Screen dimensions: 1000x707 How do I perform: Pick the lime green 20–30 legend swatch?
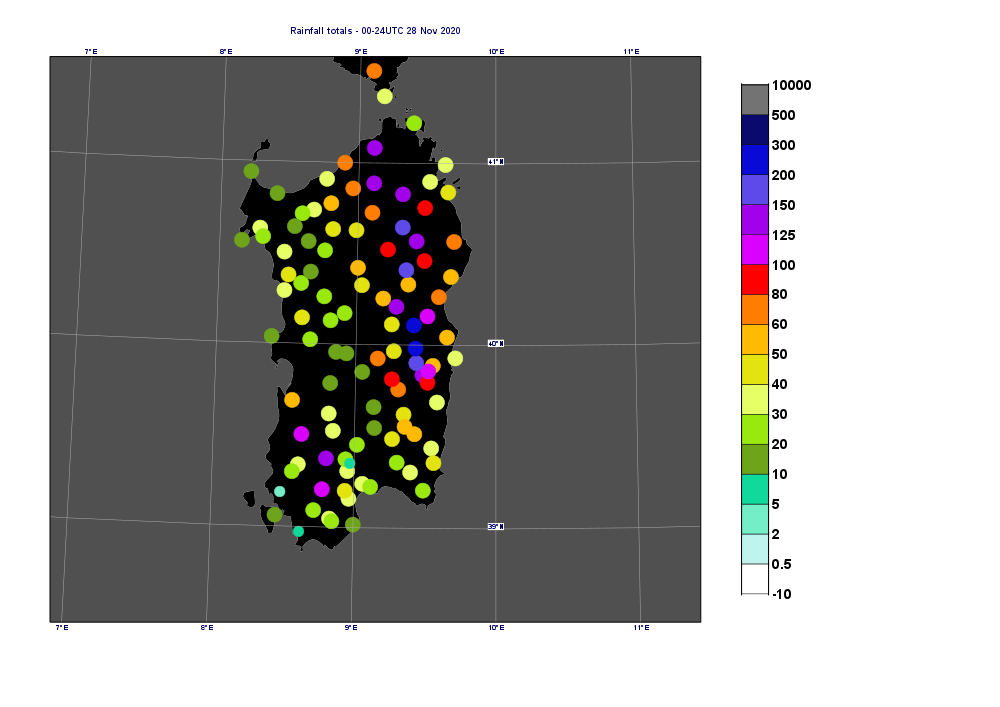point(754,429)
